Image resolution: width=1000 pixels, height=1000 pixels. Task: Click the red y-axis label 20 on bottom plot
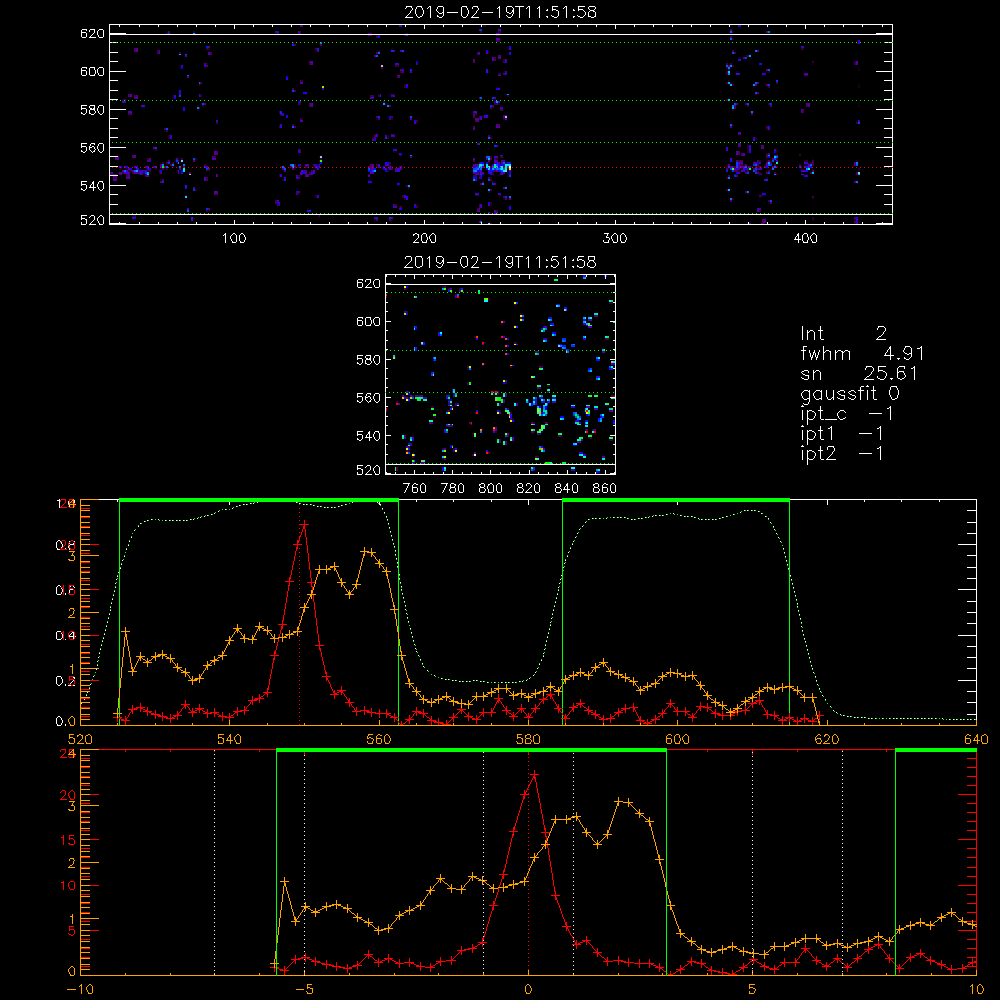pos(68,795)
